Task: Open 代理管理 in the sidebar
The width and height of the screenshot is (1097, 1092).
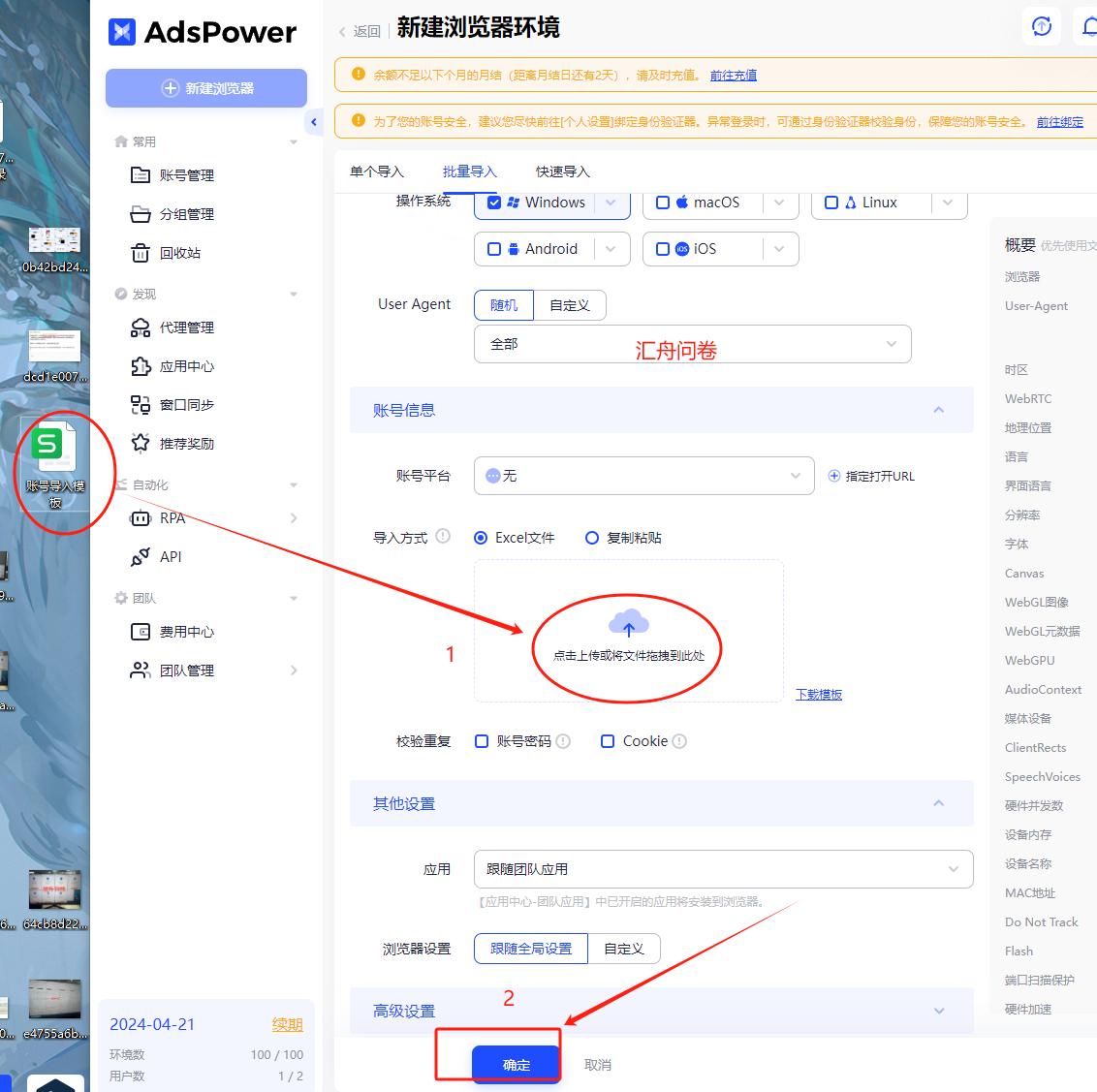Action: 172,328
